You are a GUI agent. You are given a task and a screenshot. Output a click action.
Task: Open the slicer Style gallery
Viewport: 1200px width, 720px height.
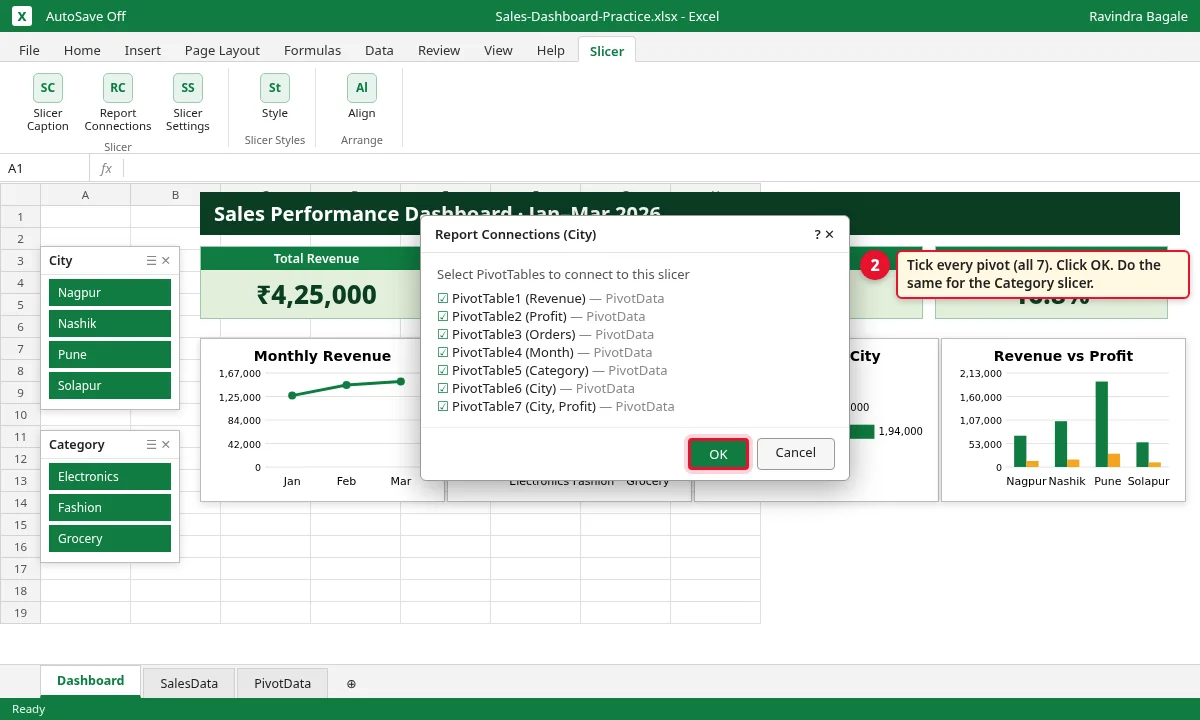tap(275, 97)
